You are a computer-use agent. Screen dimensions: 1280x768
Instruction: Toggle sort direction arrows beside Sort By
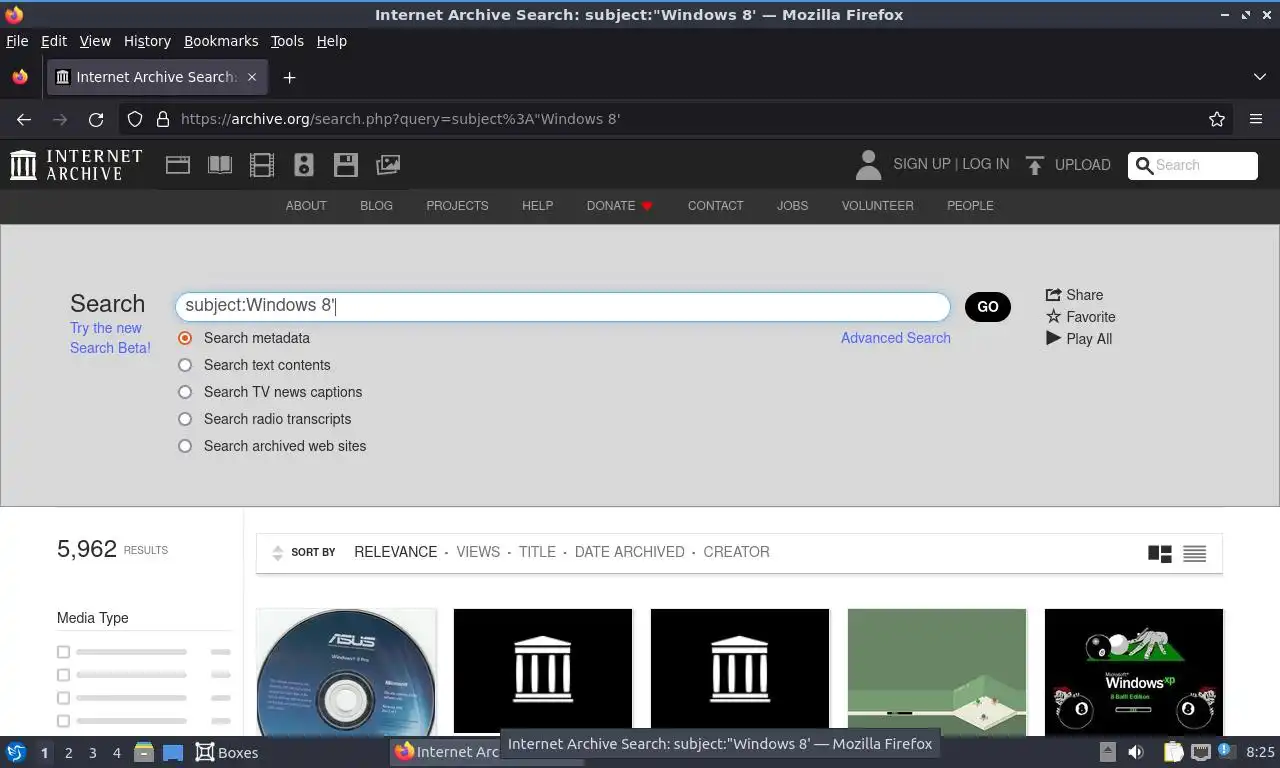tap(277, 553)
